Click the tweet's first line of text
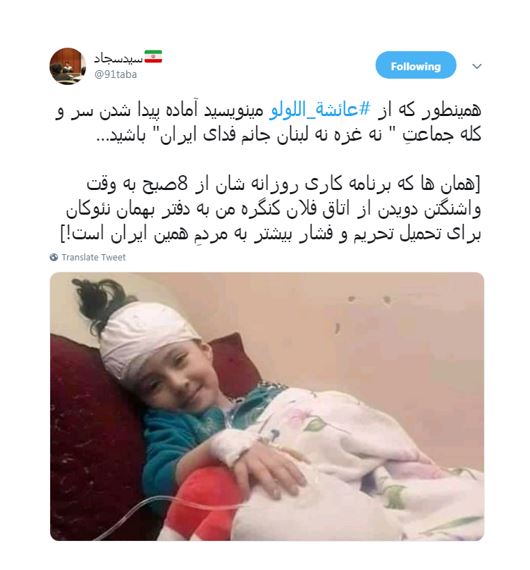The image size is (530, 570). [268, 111]
